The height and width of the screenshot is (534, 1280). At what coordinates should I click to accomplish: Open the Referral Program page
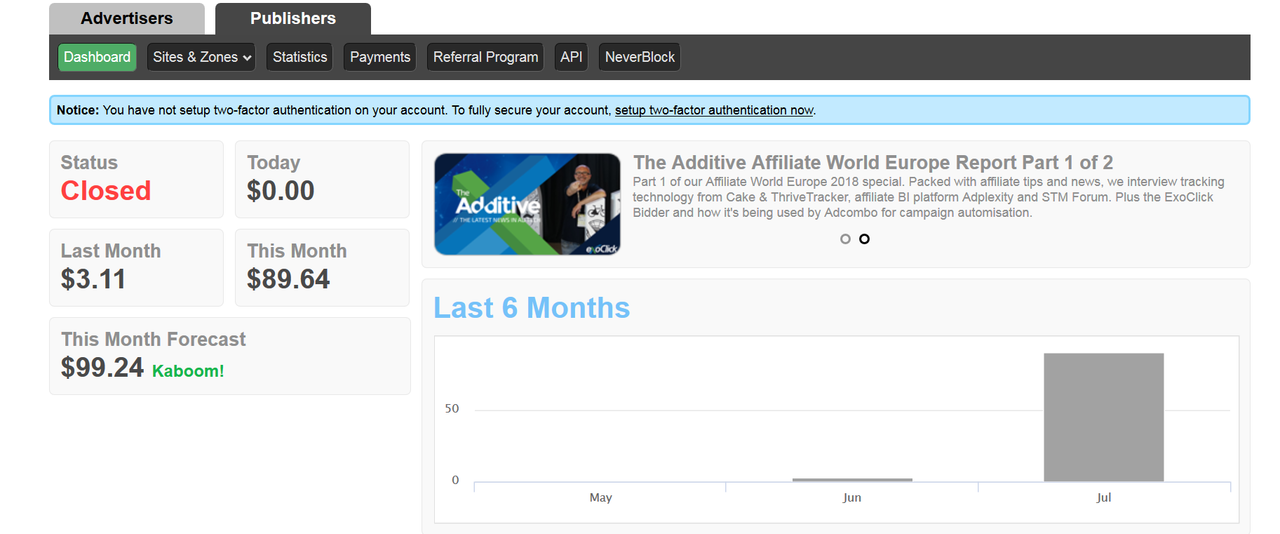click(x=486, y=57)
